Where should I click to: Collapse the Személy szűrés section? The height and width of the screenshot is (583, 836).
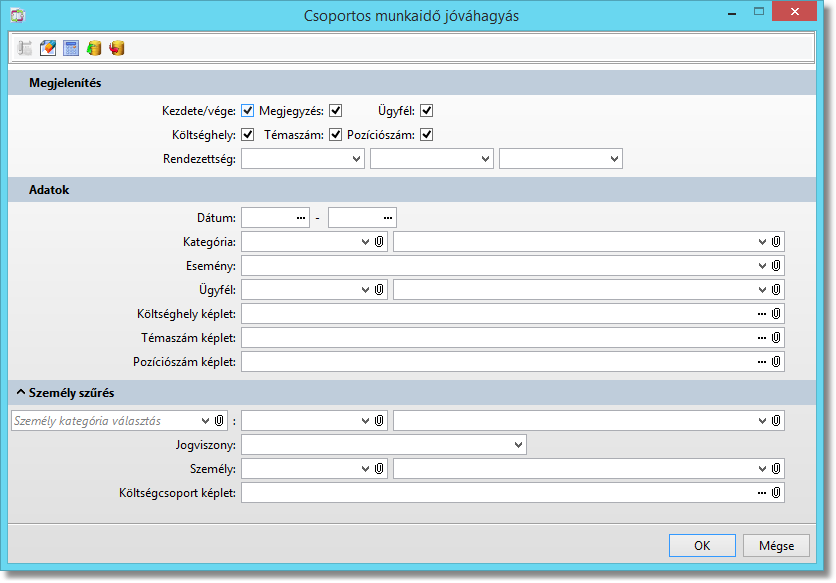coord(21,393)
